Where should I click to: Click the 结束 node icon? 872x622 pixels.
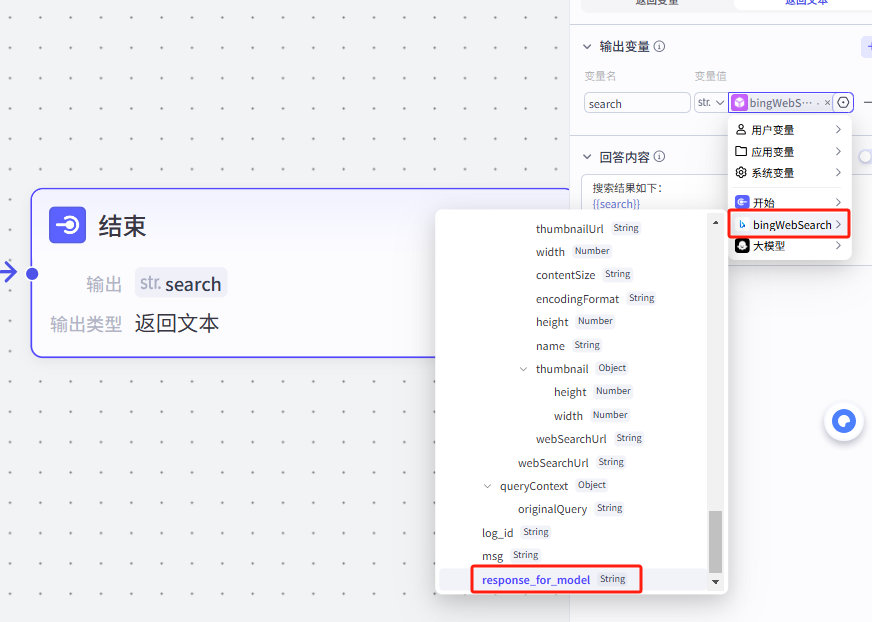pos(68,225)
